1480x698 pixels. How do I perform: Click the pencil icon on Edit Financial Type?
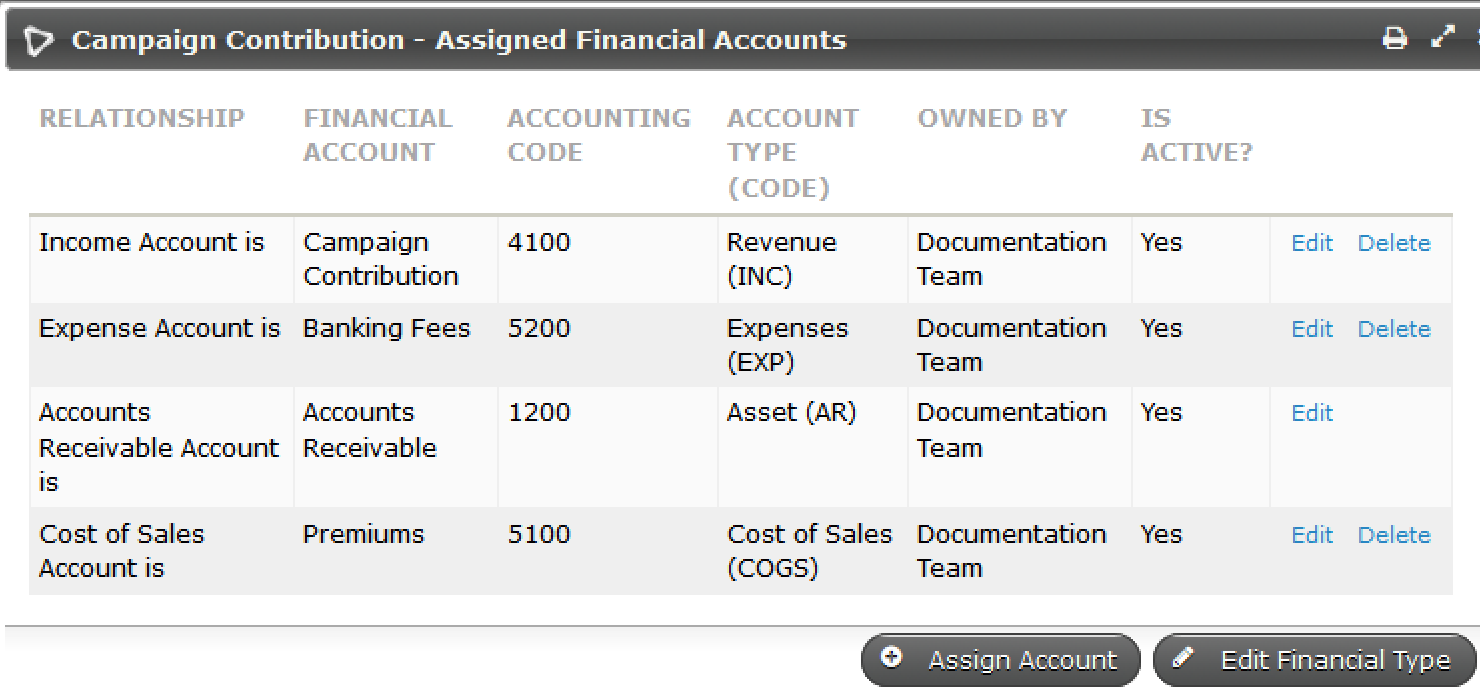coord(1185,658)
